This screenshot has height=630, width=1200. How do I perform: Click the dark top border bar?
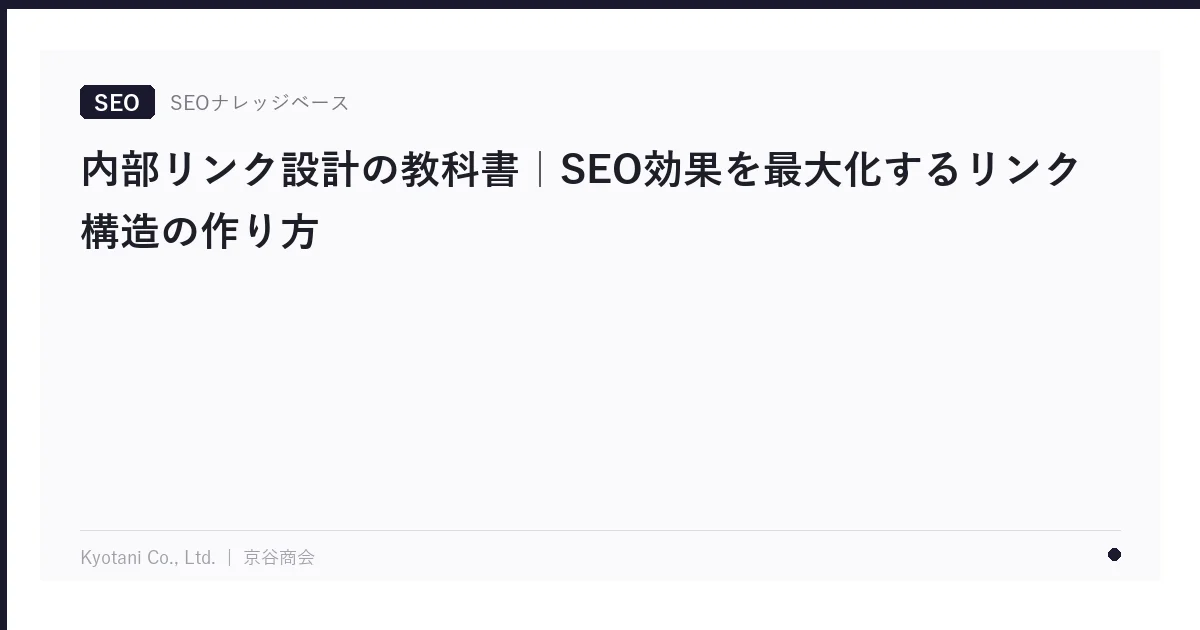pyautogui.click(x=600, y=4)
